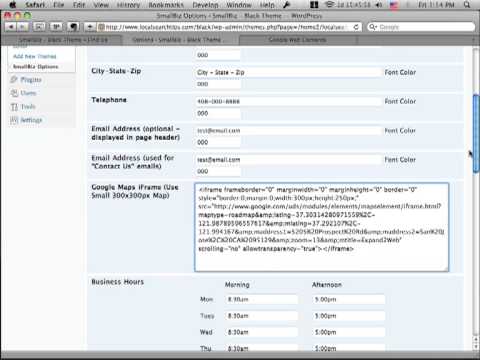
Task: Click the plus add-bookmark toolbar button
Action: click(90, 27)
